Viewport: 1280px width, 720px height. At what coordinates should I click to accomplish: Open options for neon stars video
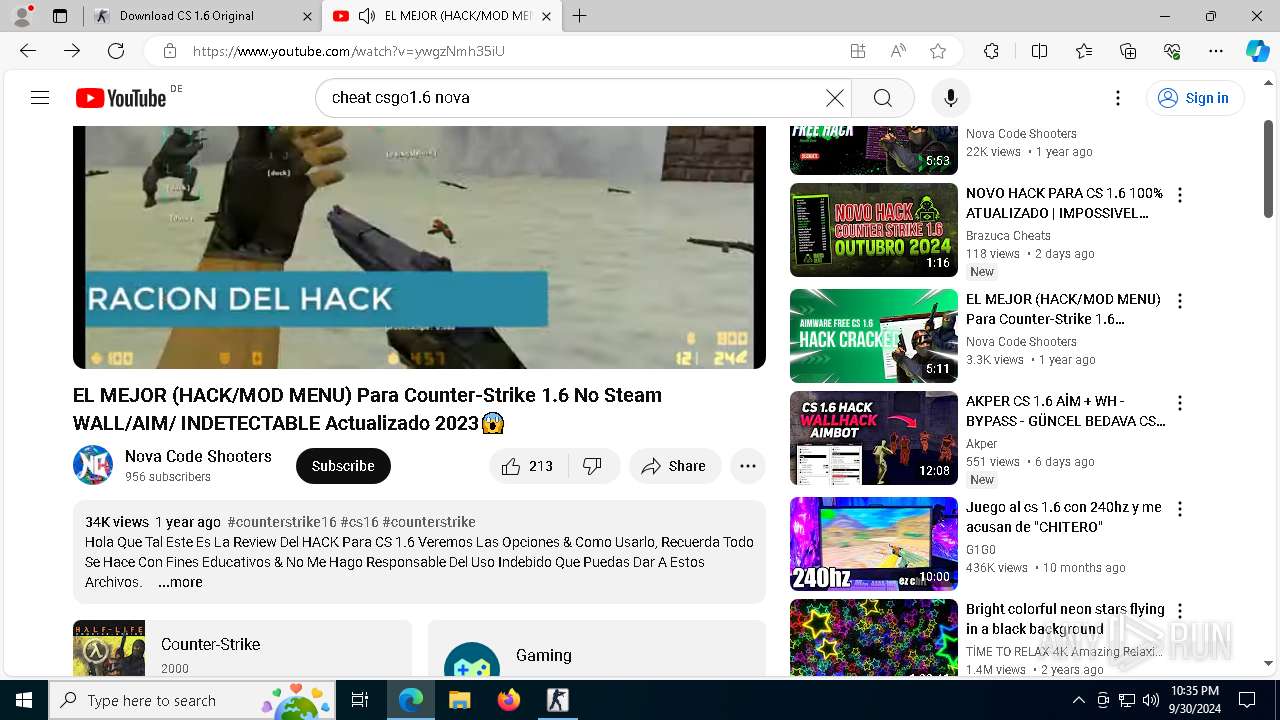pyautogui.click(x=1180, y=612)
